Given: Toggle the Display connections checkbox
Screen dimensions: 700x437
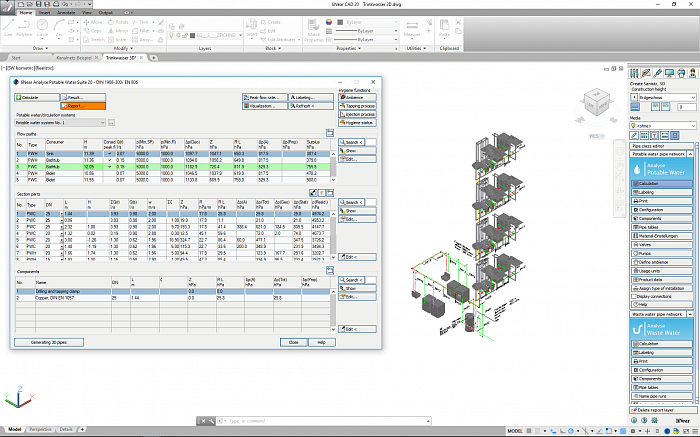Looking at the screenshot, I should coord(634,296).
